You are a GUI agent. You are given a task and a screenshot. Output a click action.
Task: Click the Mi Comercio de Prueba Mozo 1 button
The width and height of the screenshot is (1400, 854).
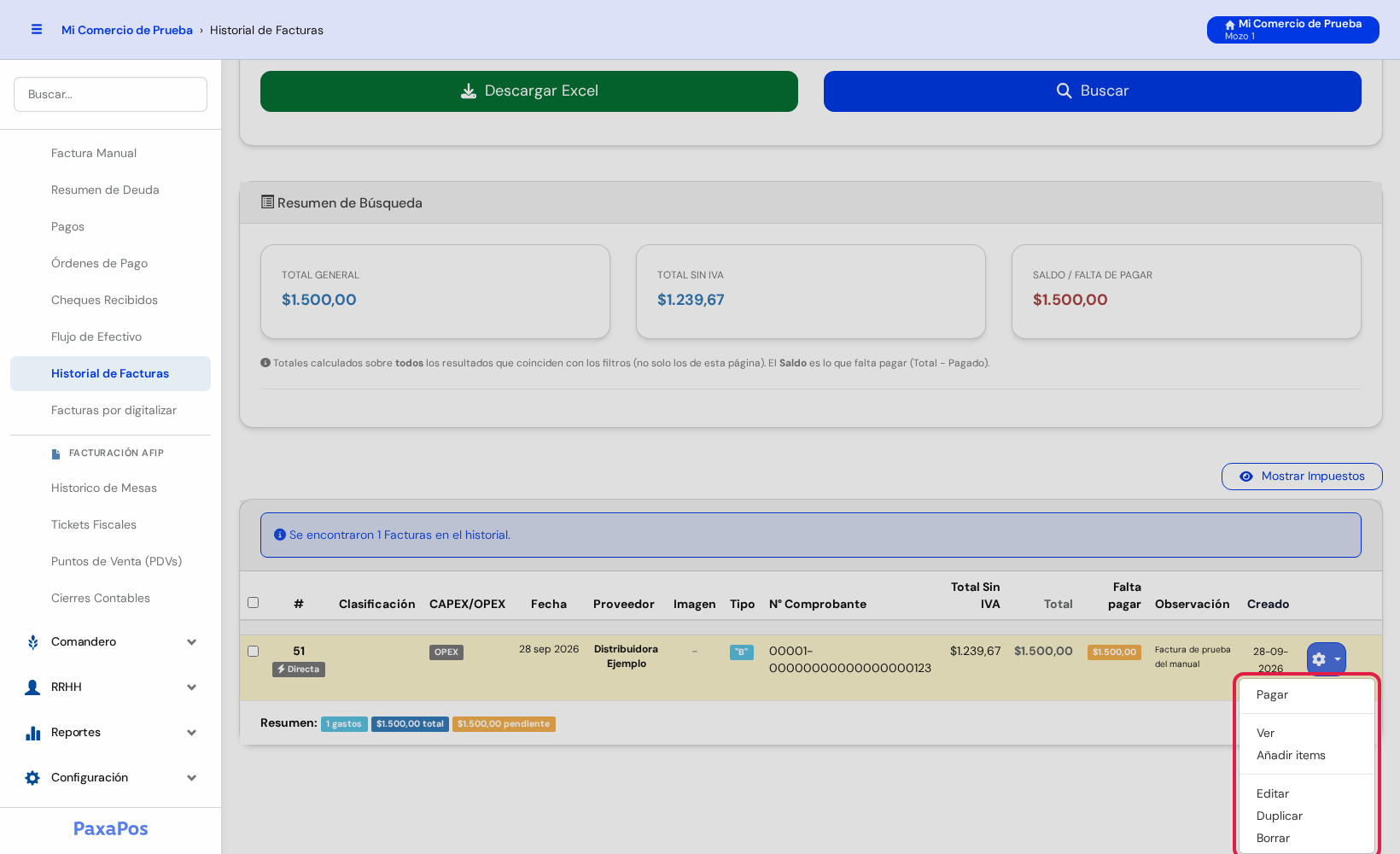point(1292,30)
